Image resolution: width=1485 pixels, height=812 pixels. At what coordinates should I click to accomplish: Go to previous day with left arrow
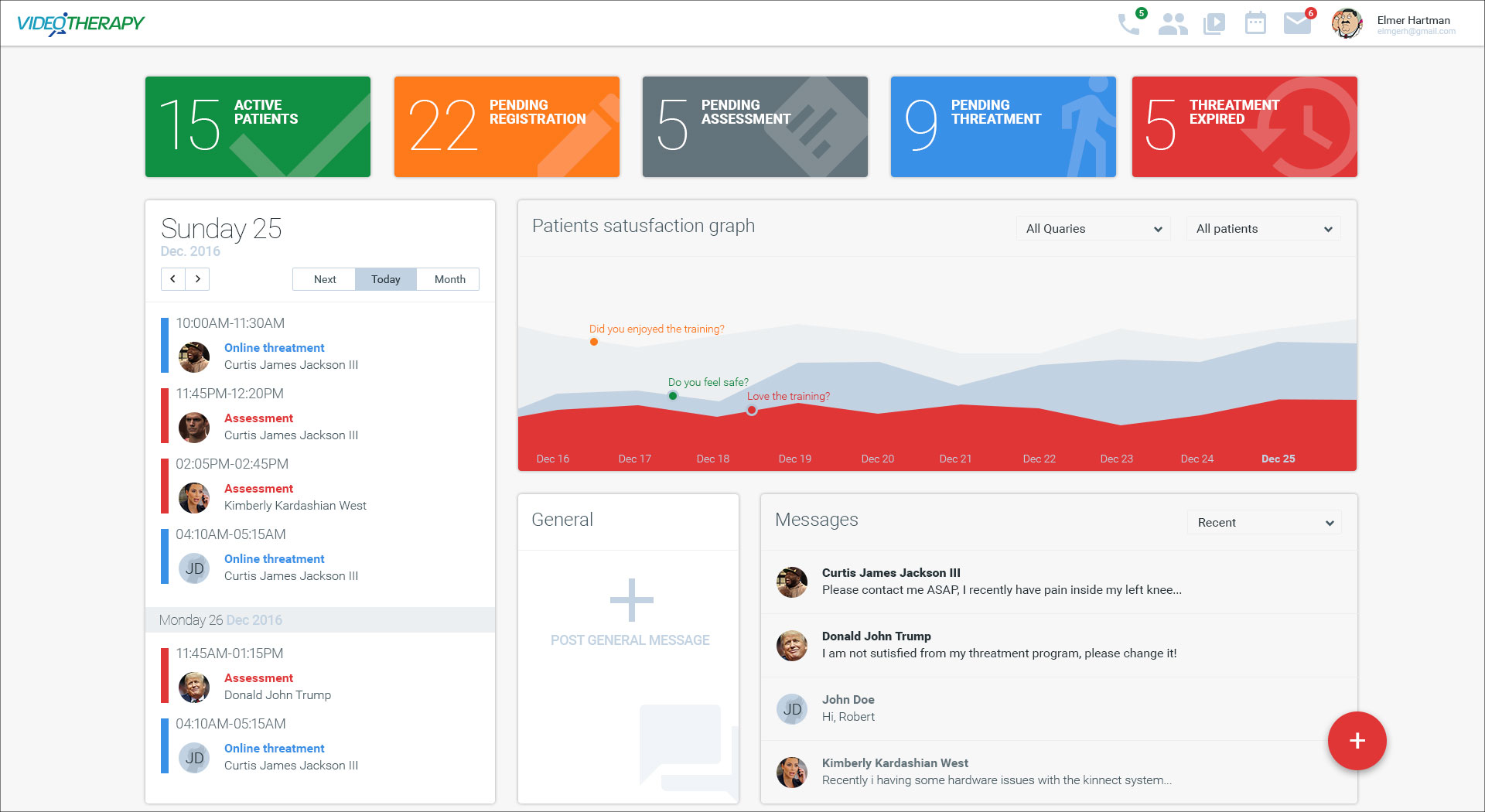point(173,279)
